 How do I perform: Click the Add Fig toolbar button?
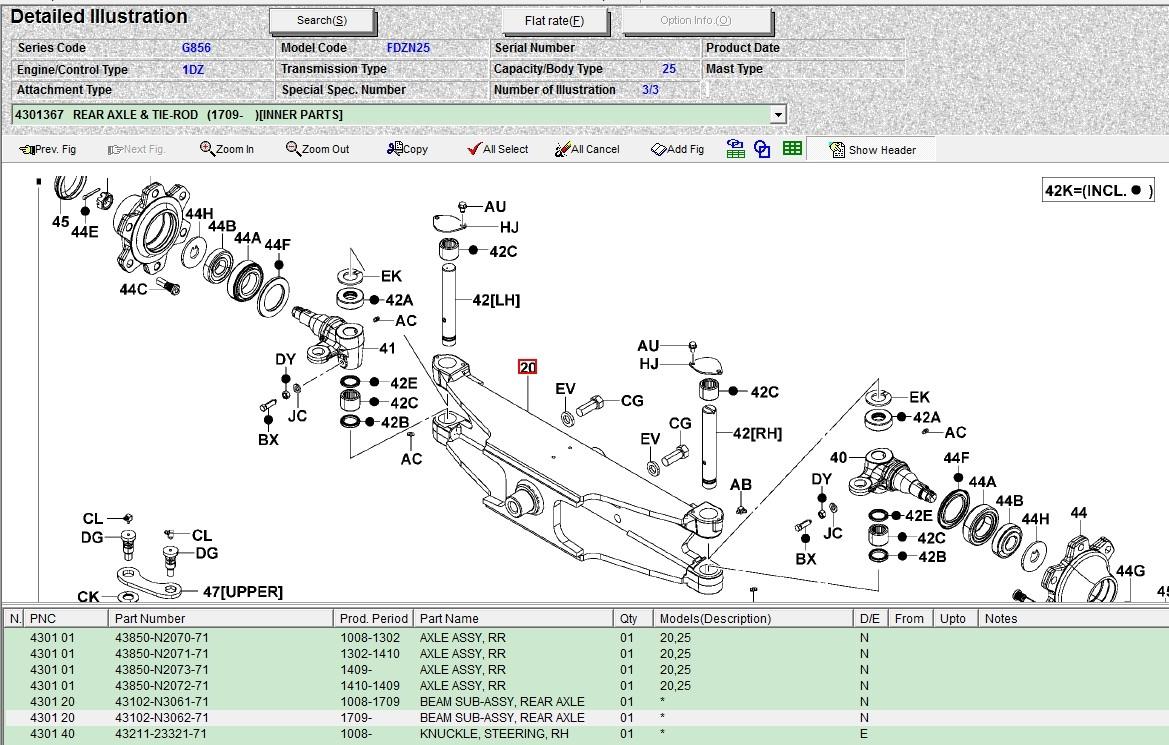[x=677, y=149]
